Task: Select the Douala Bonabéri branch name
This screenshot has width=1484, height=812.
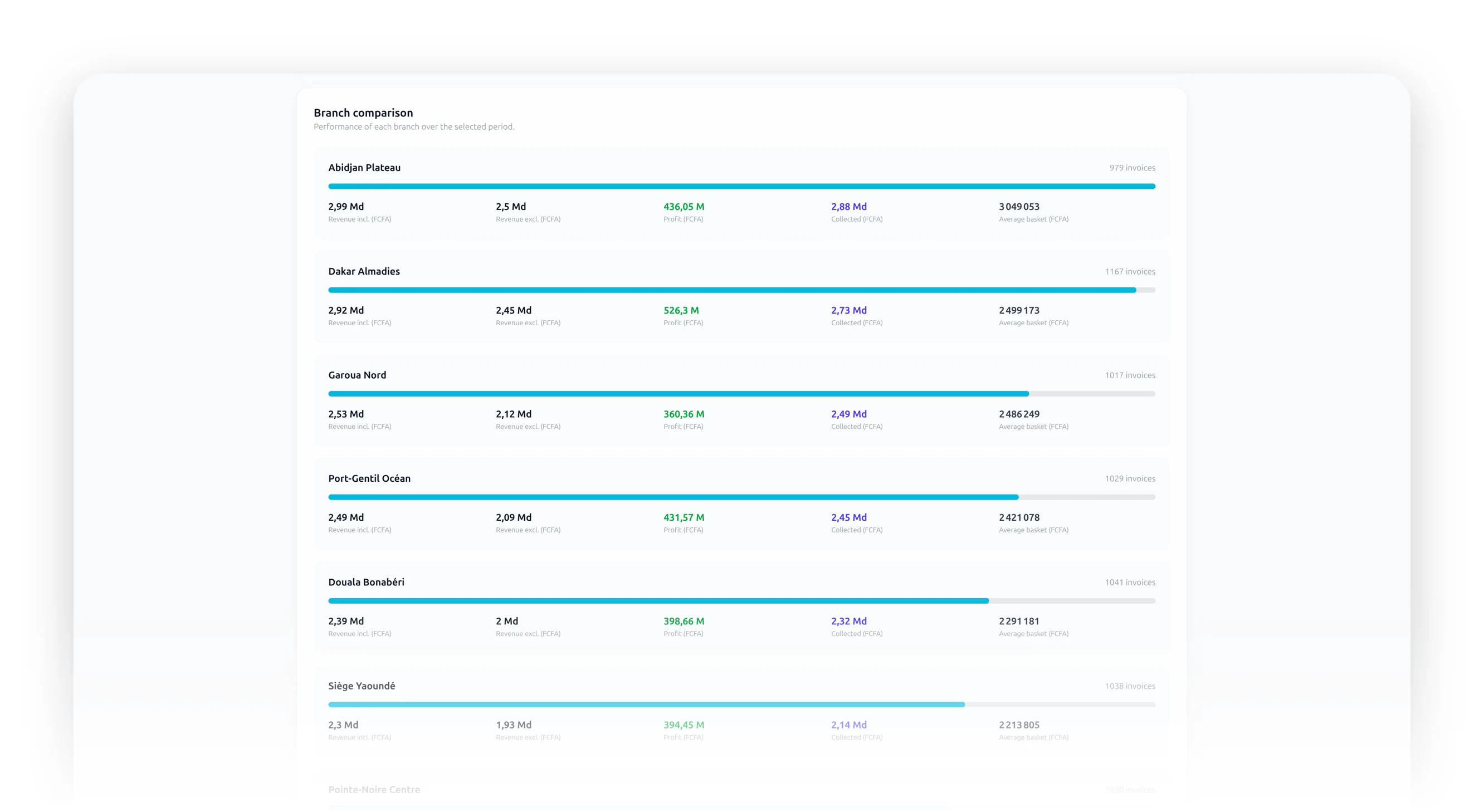Action: click(x=366, y=582)
